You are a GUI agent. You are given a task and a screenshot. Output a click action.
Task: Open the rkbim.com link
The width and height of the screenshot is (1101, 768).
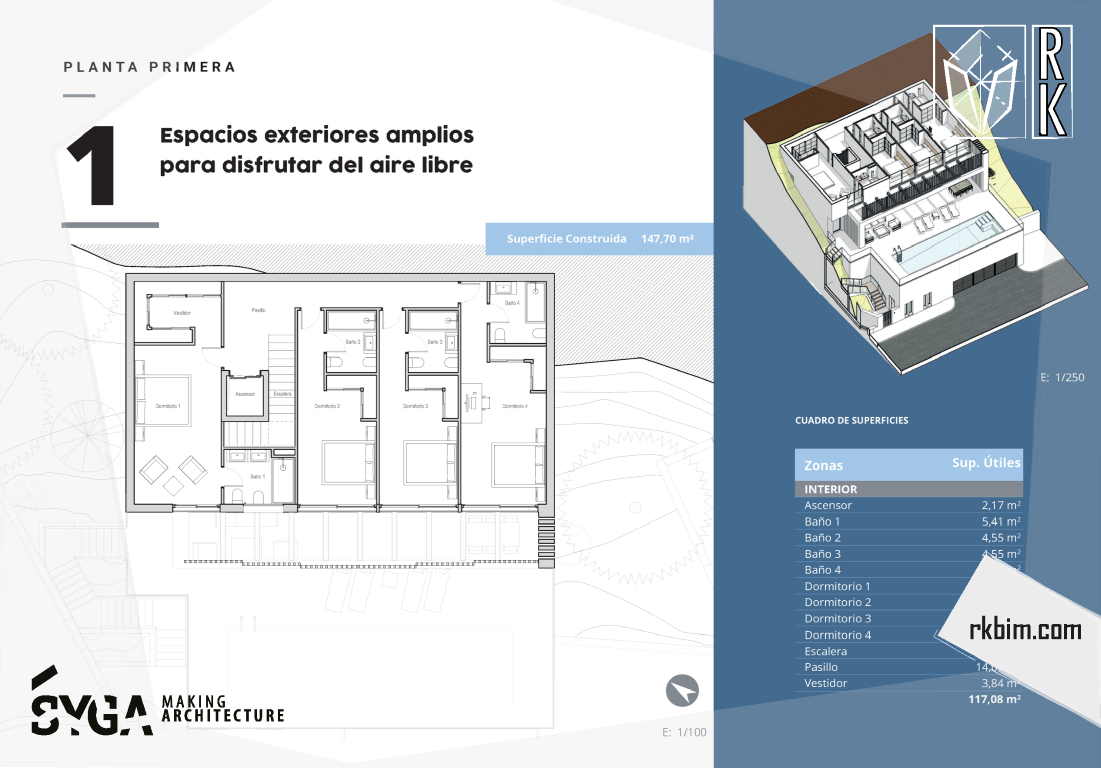[1025, 630]
